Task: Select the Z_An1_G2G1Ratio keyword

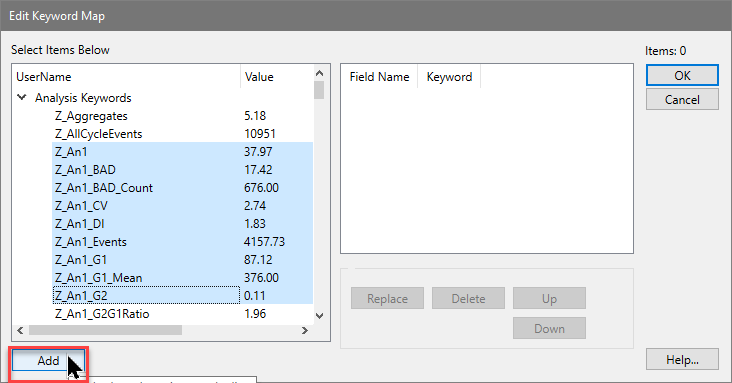Action: click(102, 314)
